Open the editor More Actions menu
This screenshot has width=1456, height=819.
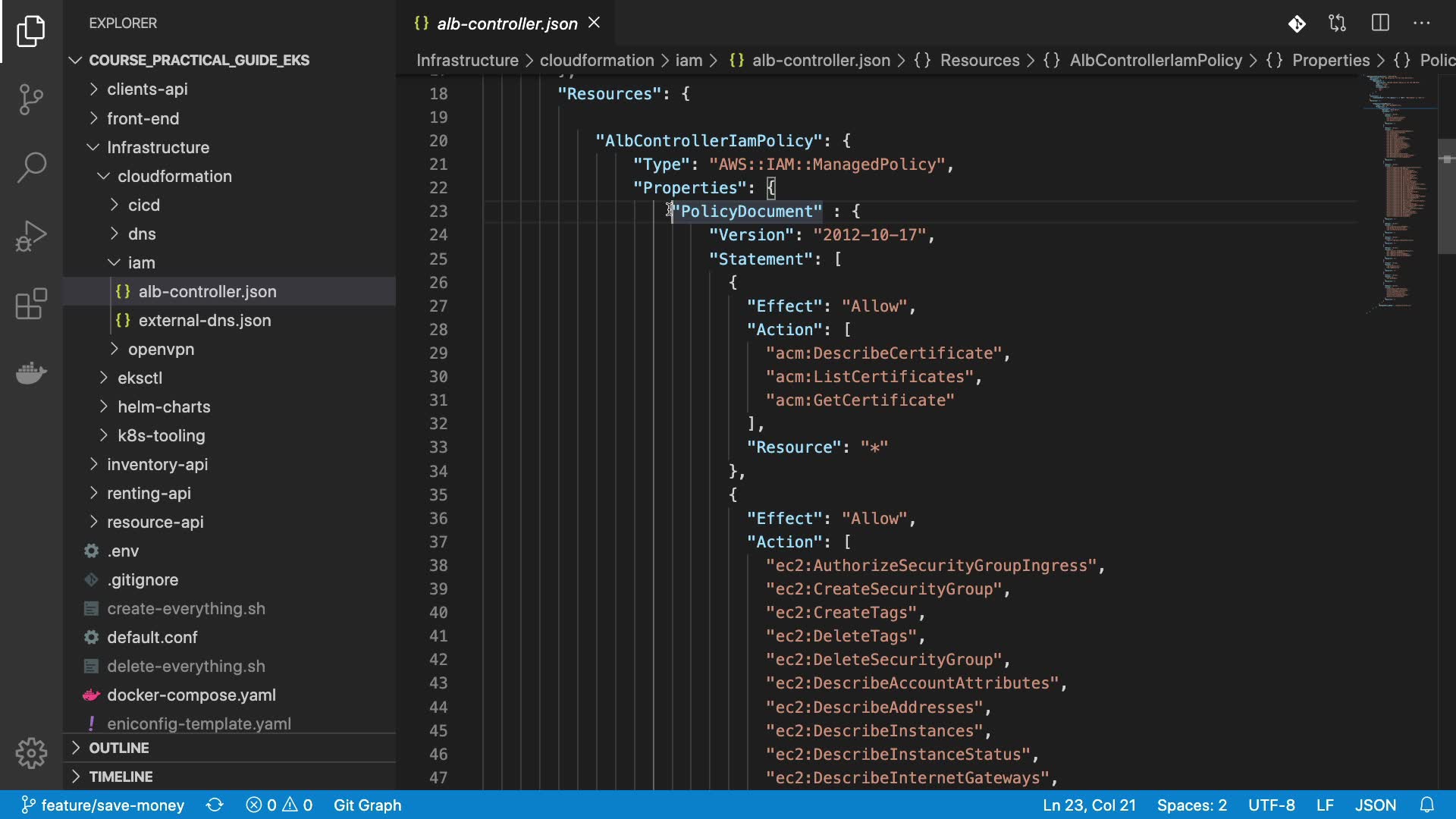(1421, 24)
